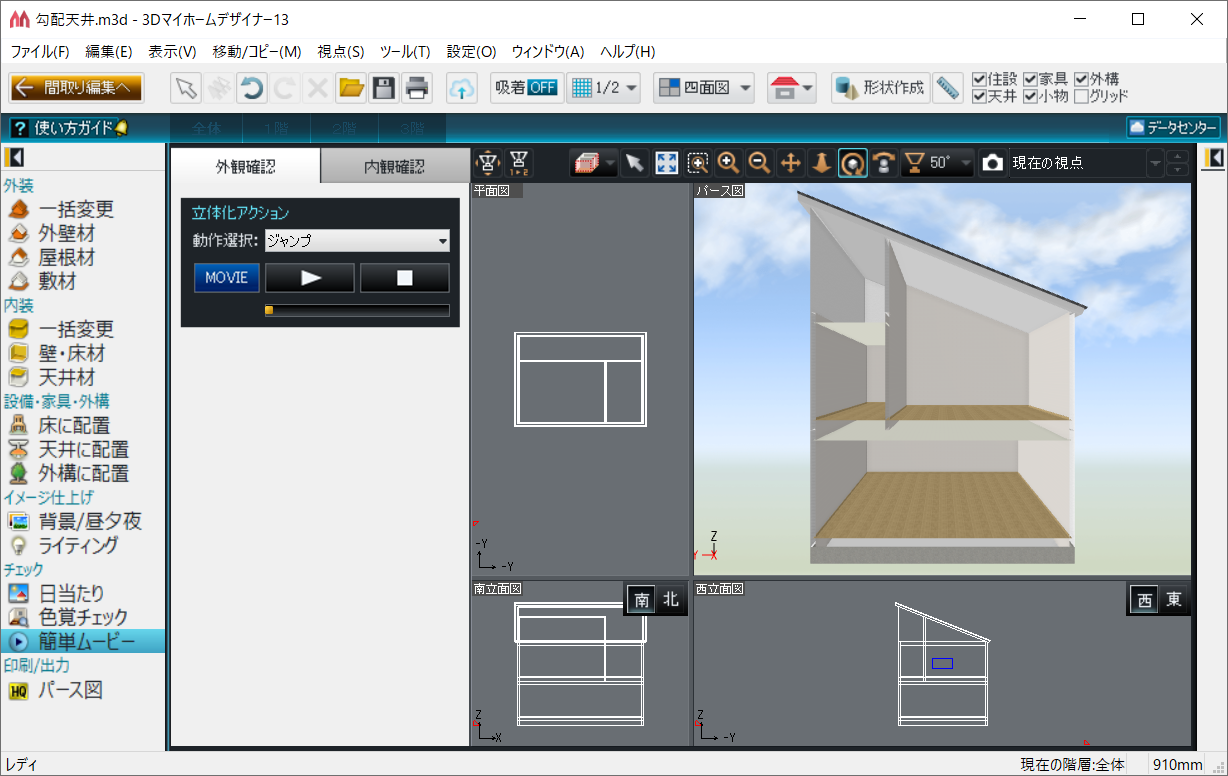The height and width of the screenshot is (776, 1228).
Task: Open the 現在の視点 viewpoint dropdown
Action: (x=1155, y=163)
